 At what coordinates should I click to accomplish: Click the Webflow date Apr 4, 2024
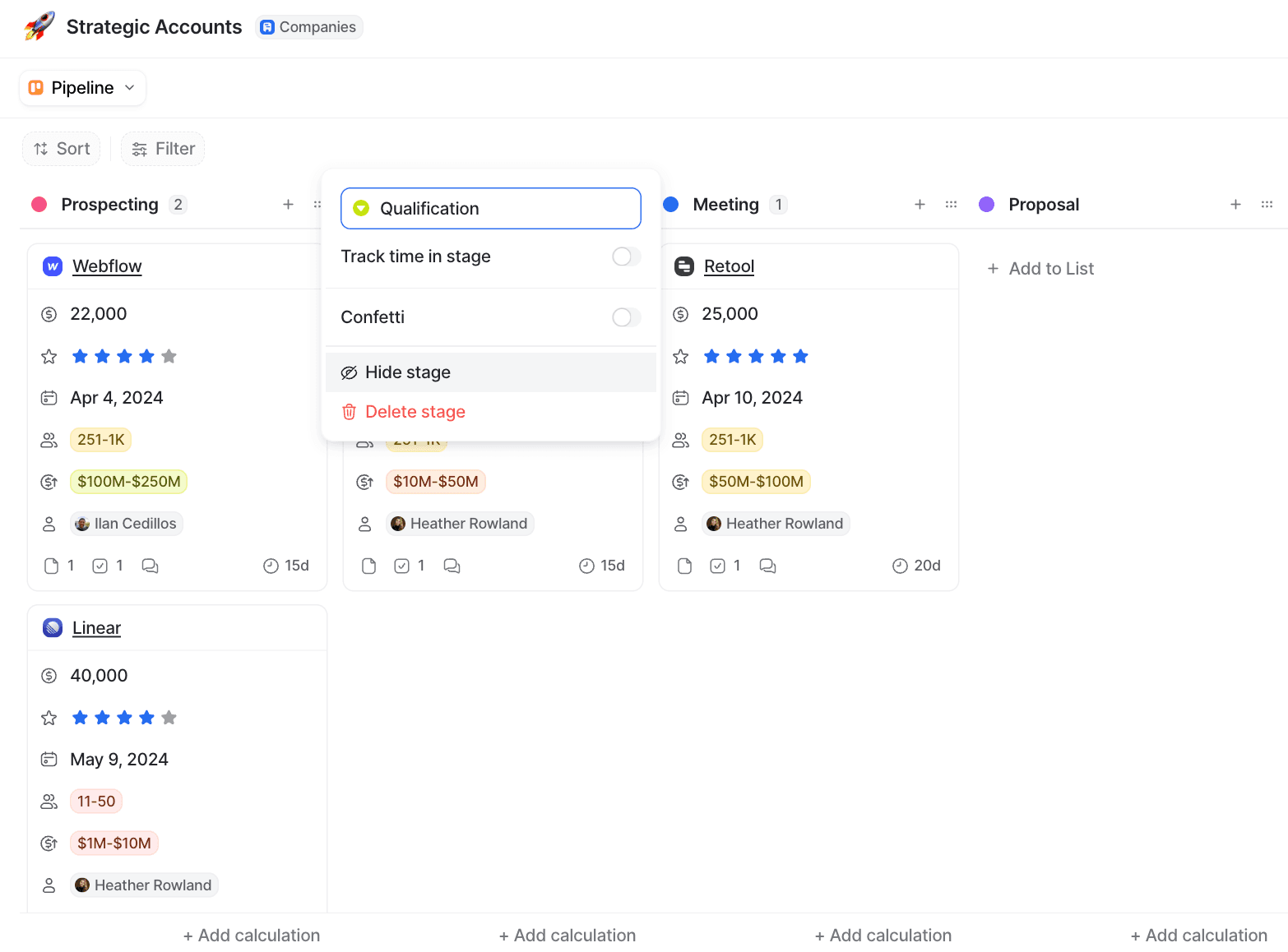[x=117, y=398]
